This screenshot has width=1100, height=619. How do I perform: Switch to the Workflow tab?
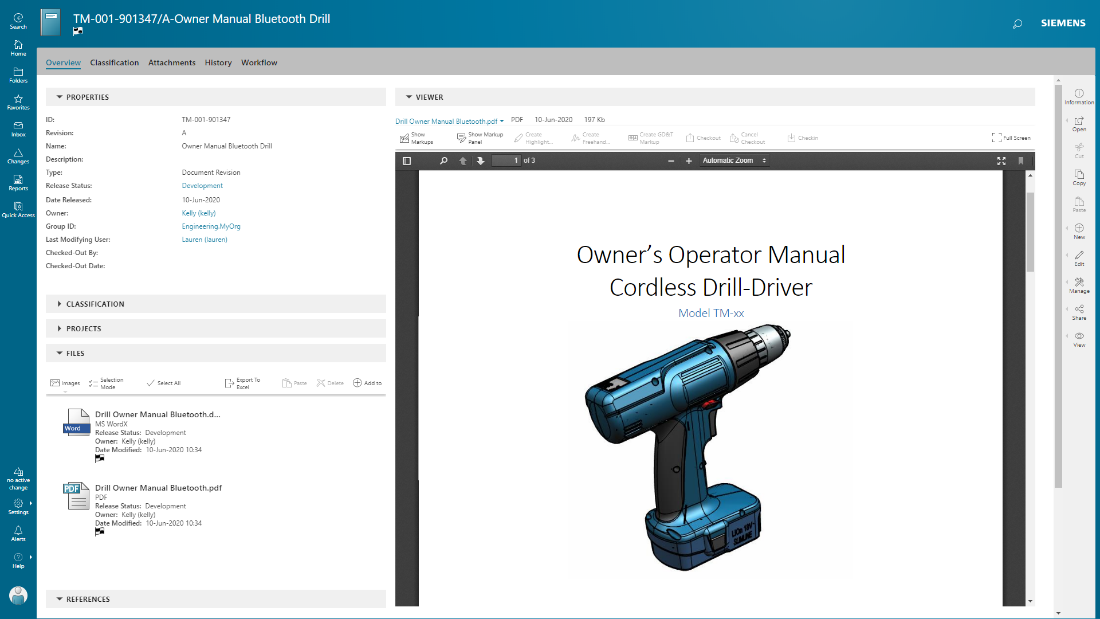[x=259, y=63]
